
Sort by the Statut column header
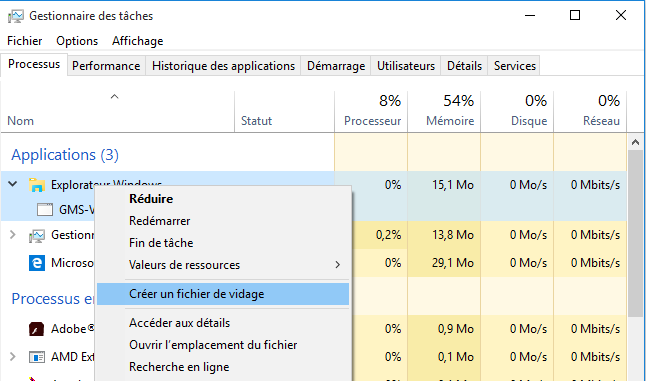[284, 112]
